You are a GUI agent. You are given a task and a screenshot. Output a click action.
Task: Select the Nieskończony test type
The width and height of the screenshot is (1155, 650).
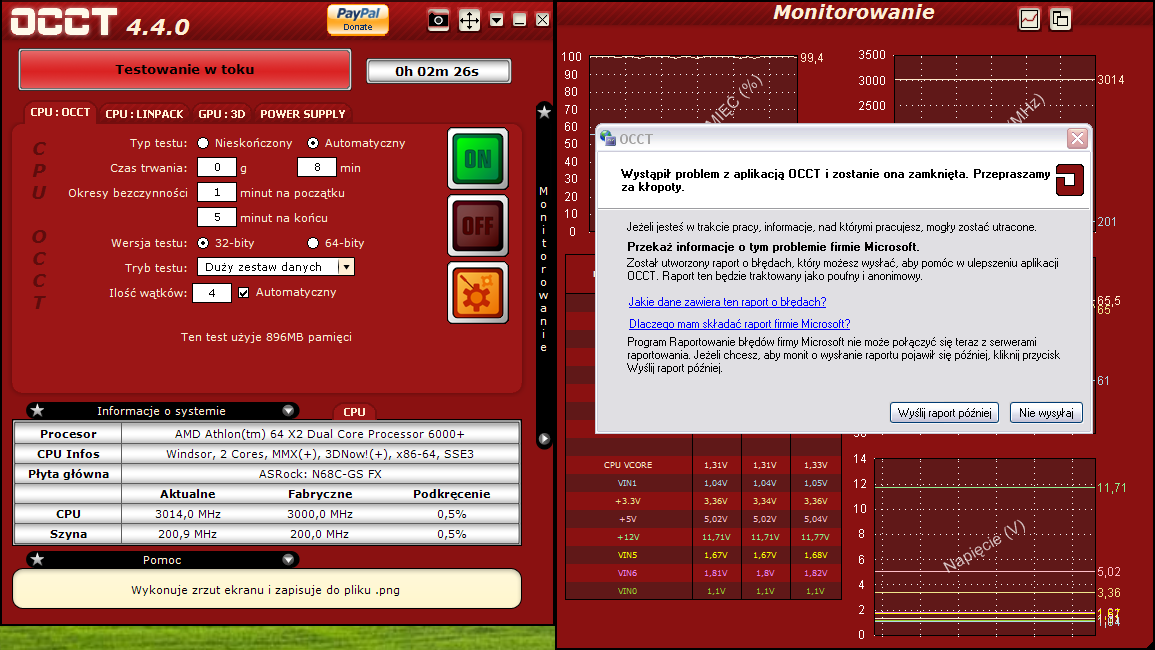(203, 143)
